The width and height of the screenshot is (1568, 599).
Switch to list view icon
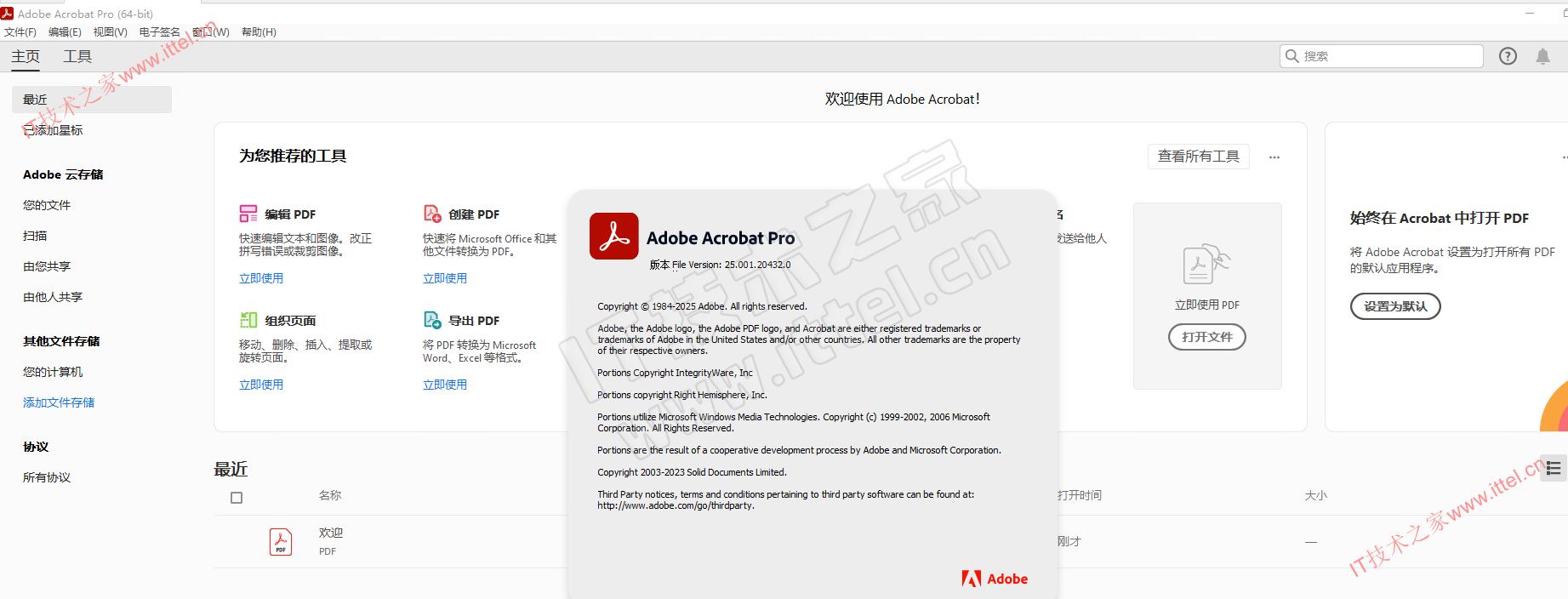tap(1554, 468)
